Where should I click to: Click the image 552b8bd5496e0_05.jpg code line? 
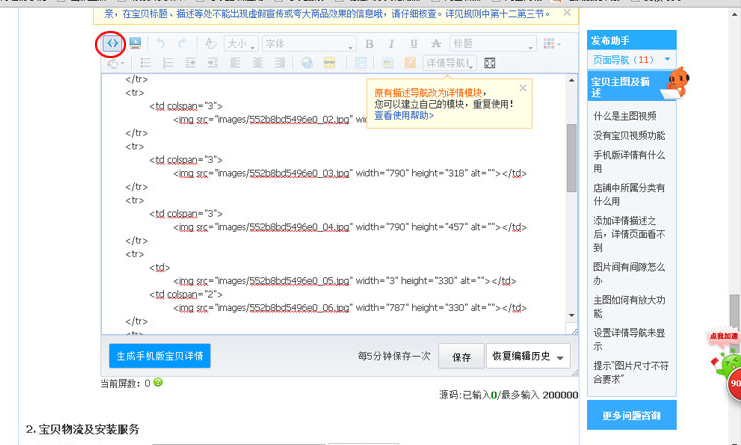(345, 281)
